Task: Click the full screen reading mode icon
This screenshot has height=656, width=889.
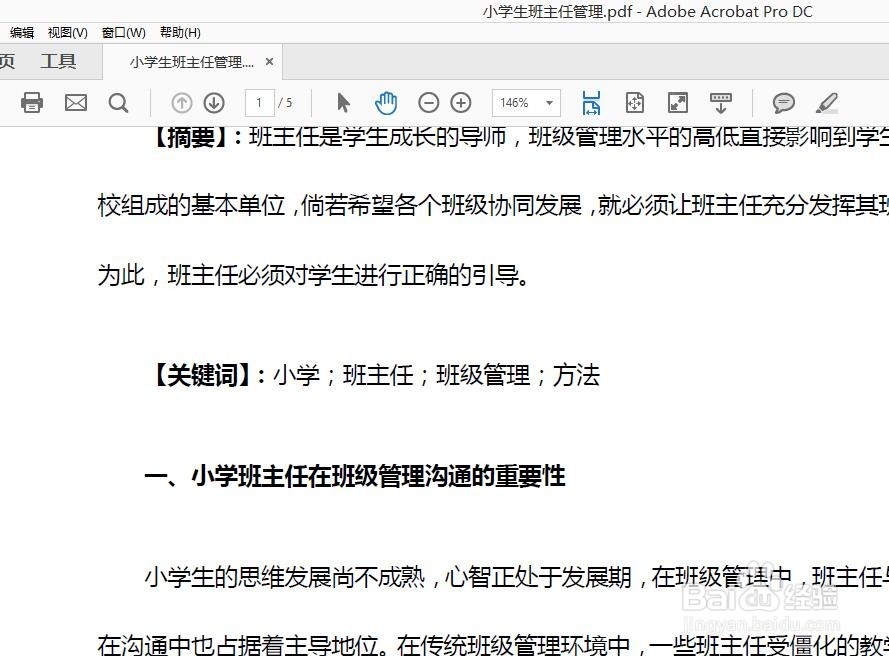Action: 678,102
